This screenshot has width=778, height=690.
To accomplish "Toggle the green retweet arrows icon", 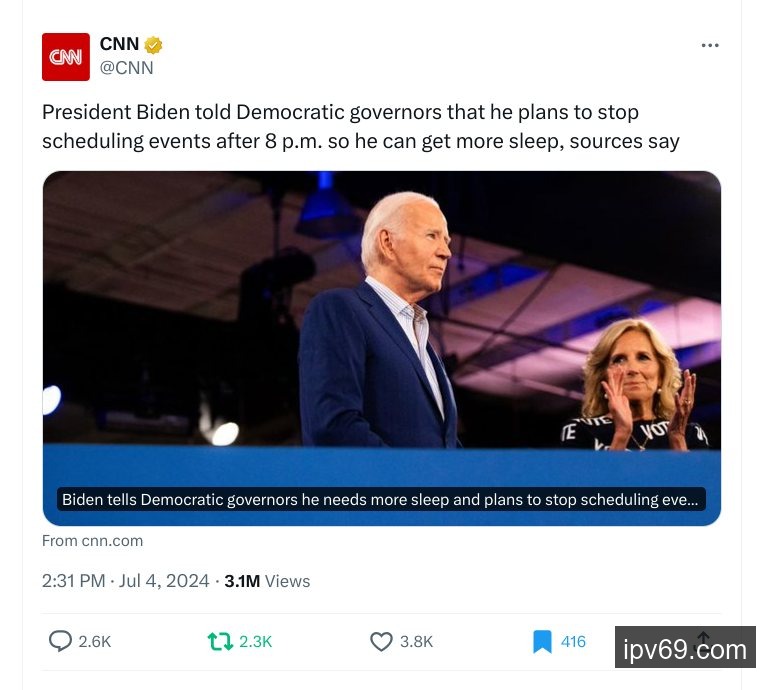I will click(219, 641).
